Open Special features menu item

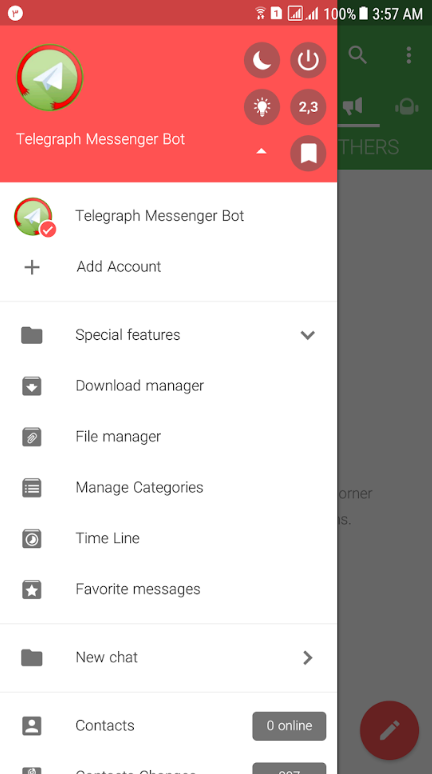tap(168, 335)
